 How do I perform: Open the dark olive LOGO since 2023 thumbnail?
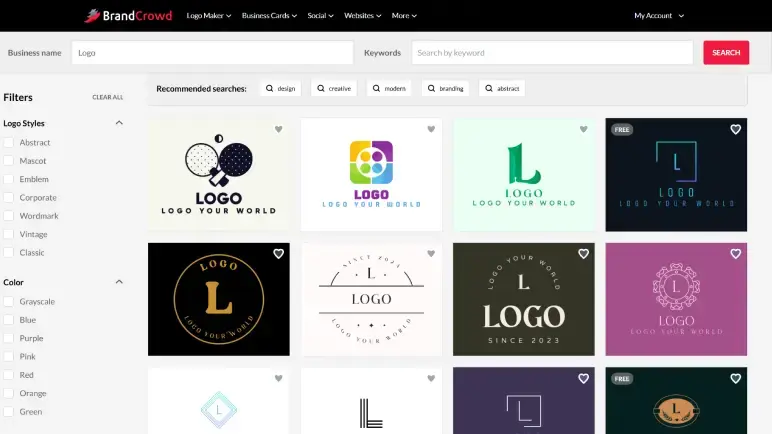pyautogui.click(x=523, y=299)
